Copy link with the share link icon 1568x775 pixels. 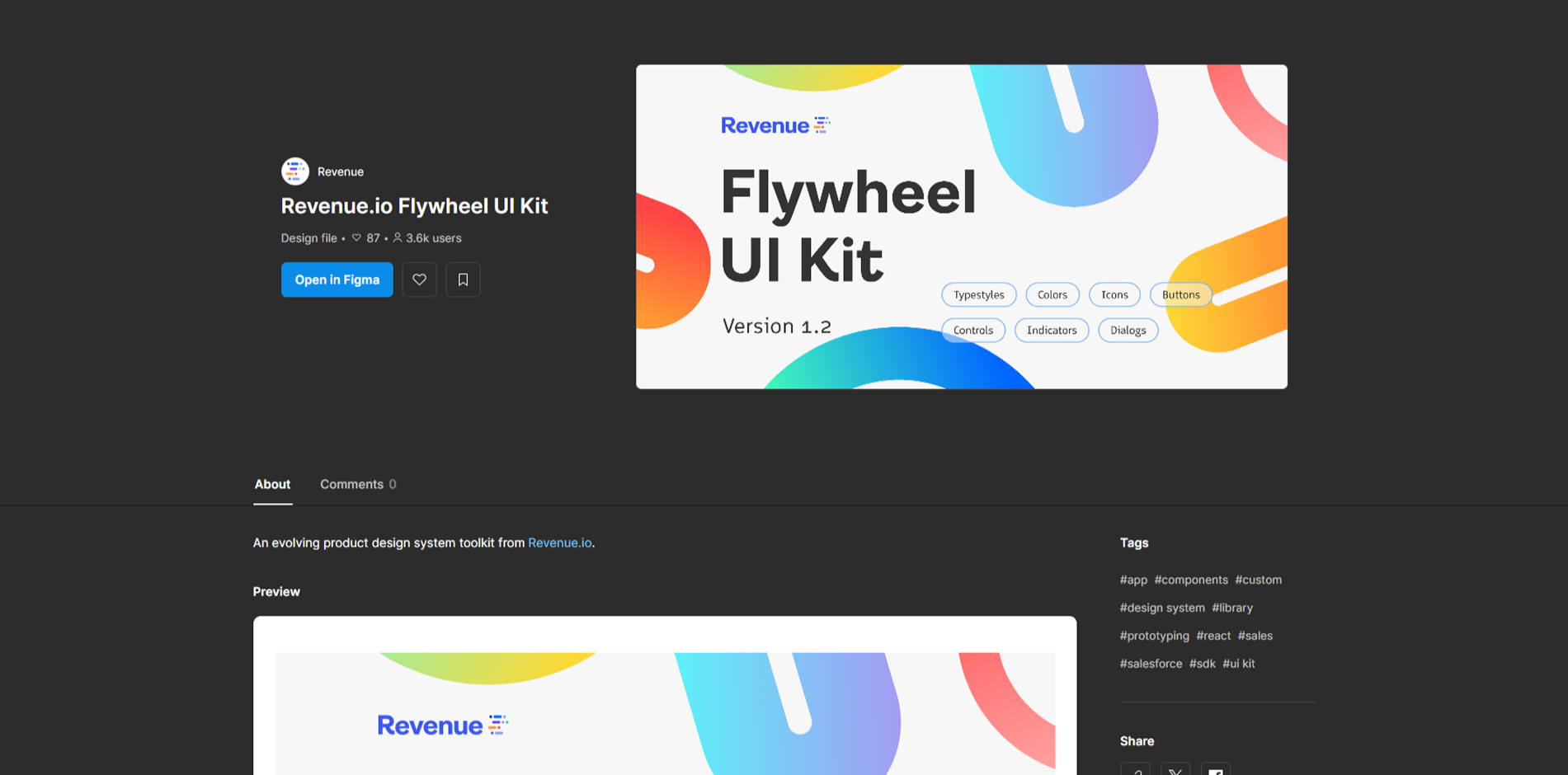pos(1135,770)
